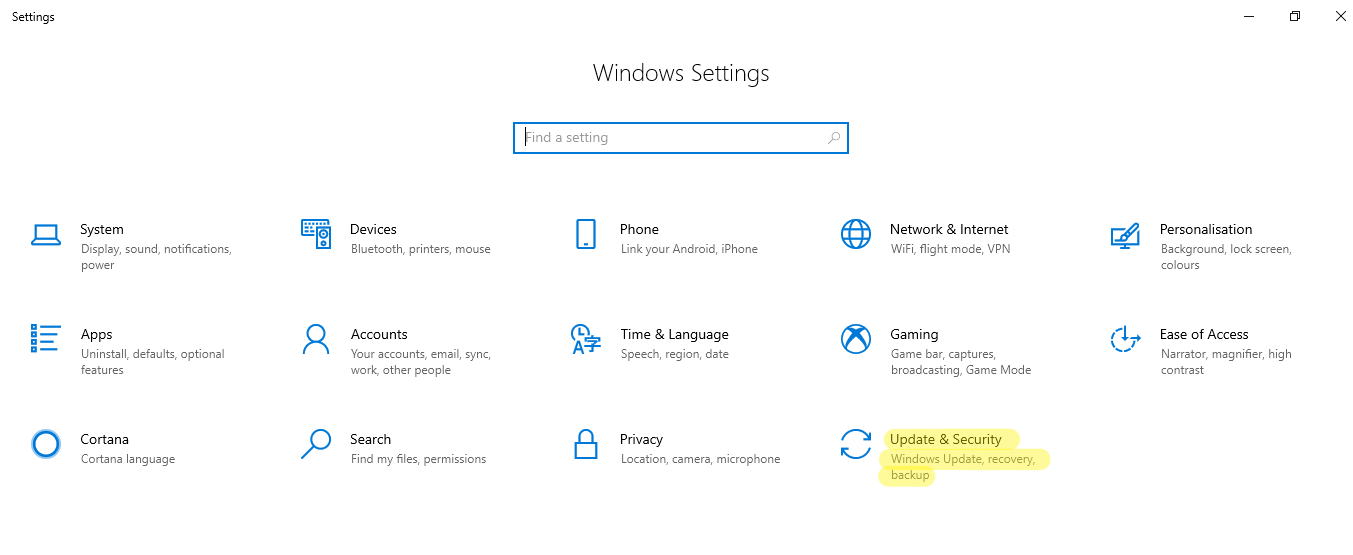Click the Personalisation paintbrush icon

tap(1126, 235)
